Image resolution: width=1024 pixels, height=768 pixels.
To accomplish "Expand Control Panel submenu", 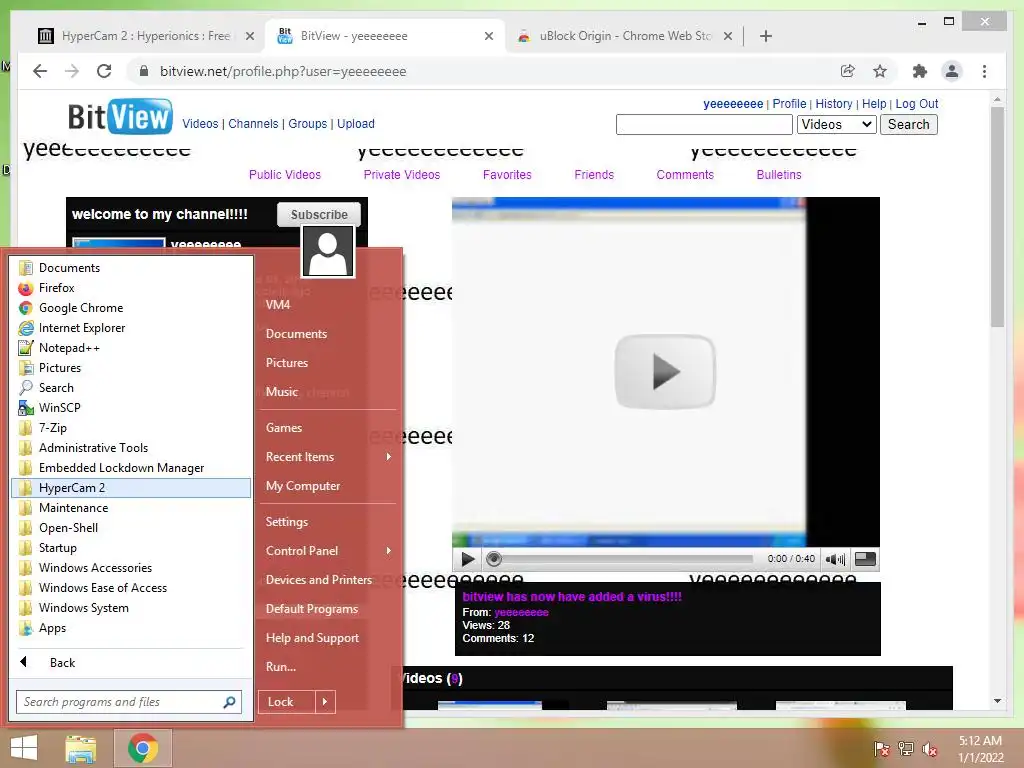I will point(328,551).
